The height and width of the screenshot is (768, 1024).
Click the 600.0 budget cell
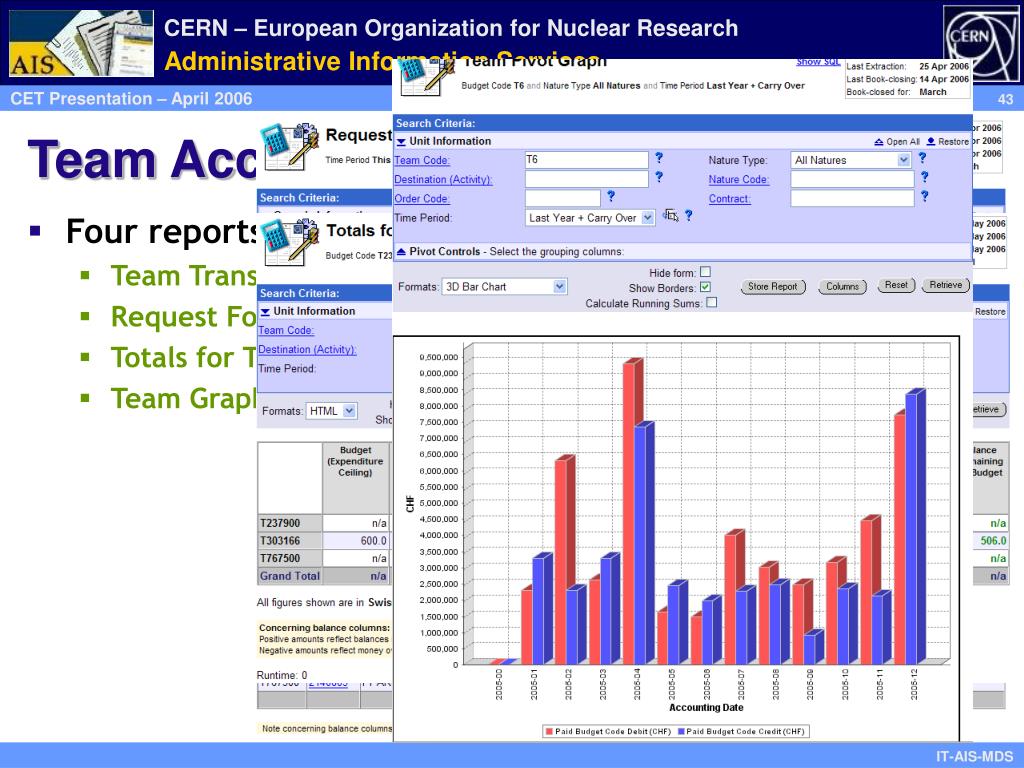pos(357,541)
